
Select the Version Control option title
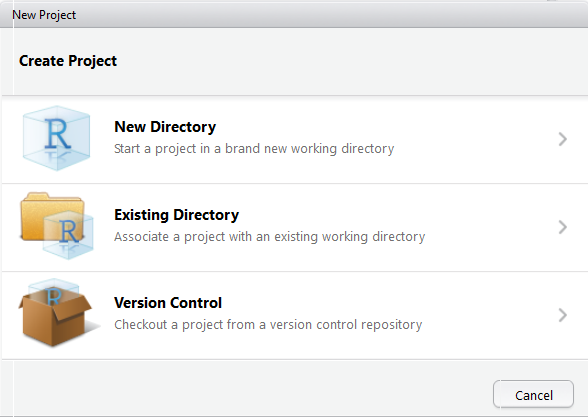[168, 303]
